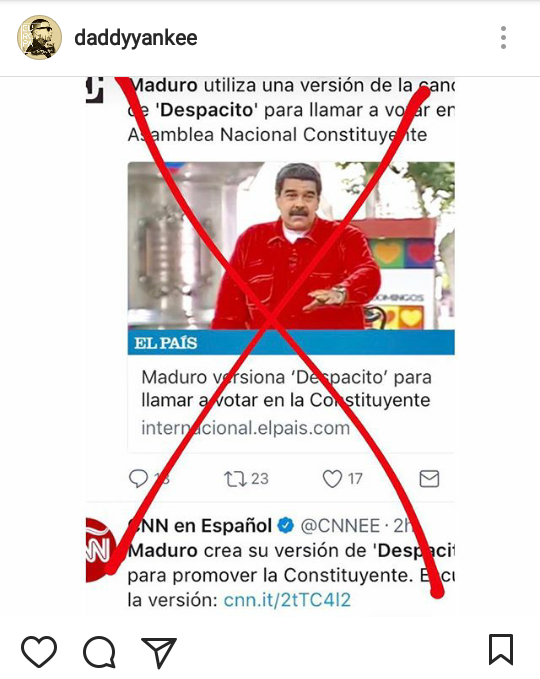This screenshot has width=540, height=679.
Task: Click the tweet reply bubble icon
Action: (139, 479)
